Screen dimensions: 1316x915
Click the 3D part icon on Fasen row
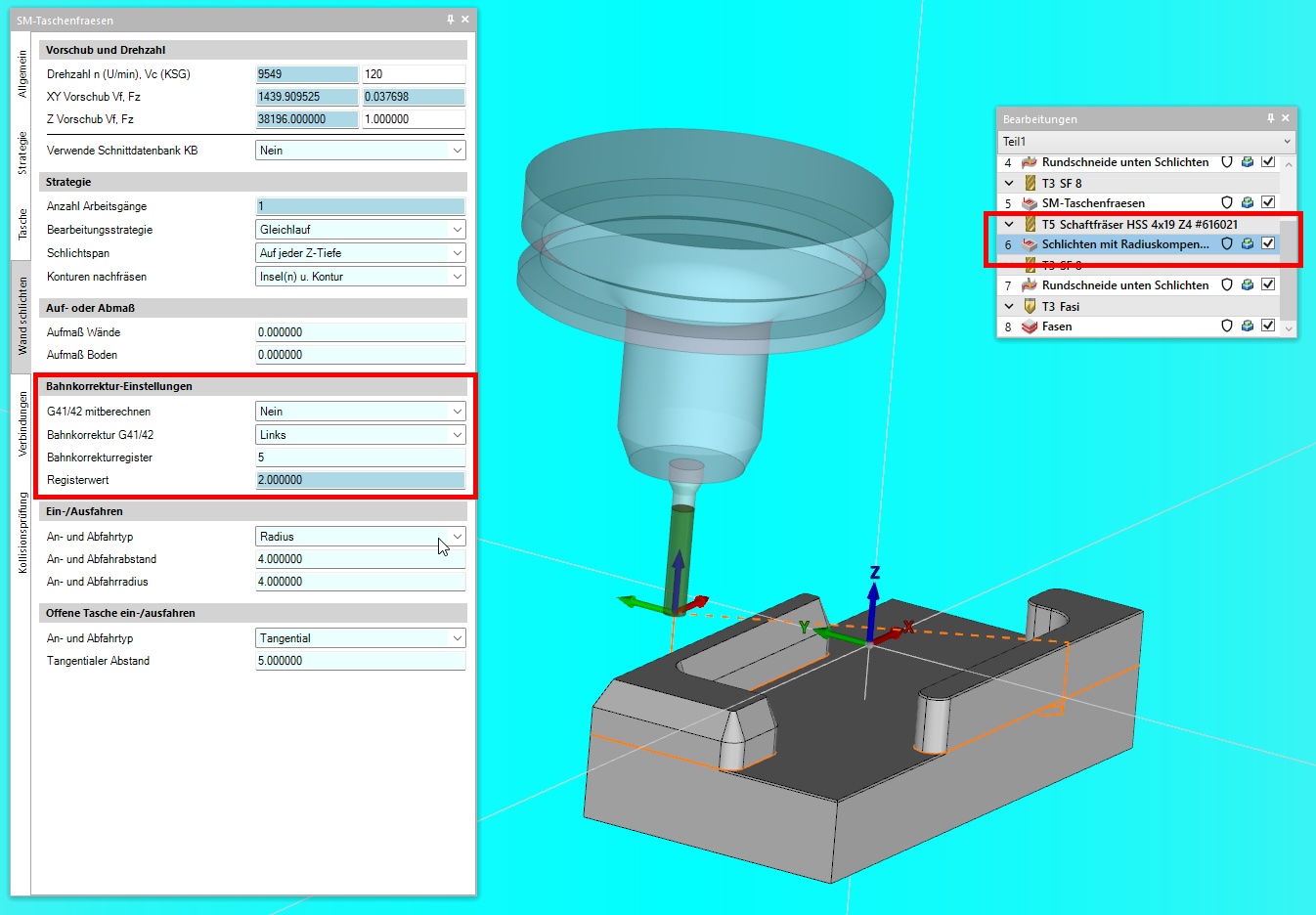coord(1248,327)
